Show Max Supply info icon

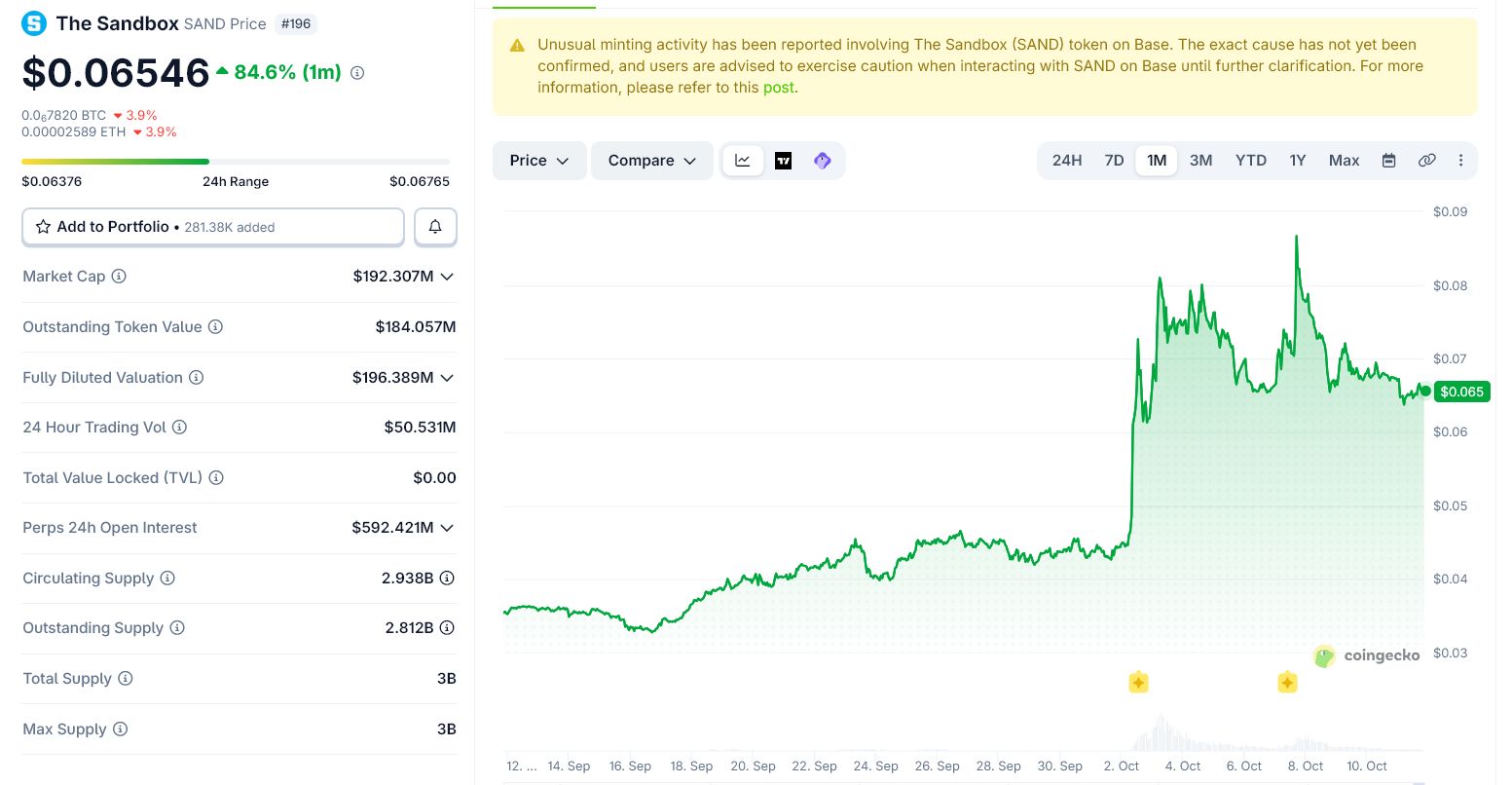tap(120, 729)
